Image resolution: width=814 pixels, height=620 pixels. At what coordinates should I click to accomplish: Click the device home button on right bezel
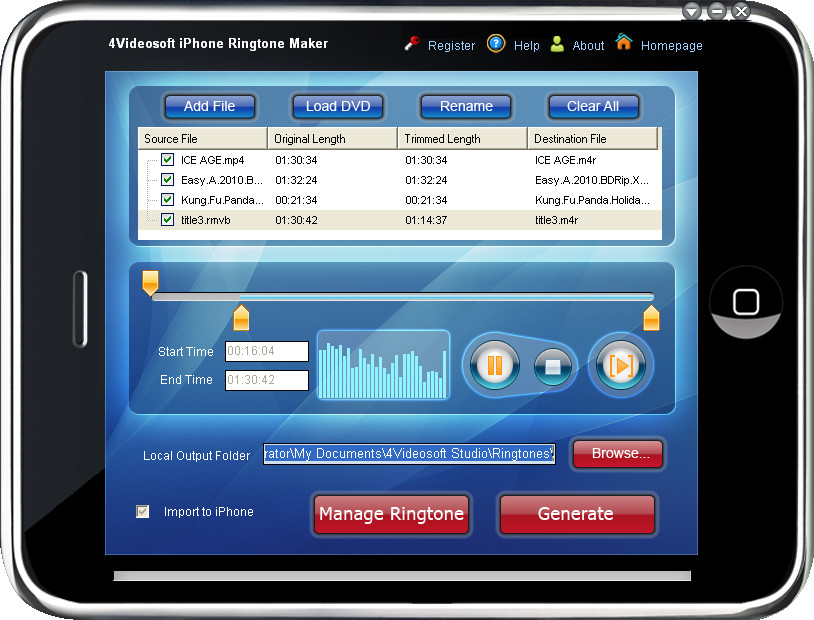coord(746,302)
